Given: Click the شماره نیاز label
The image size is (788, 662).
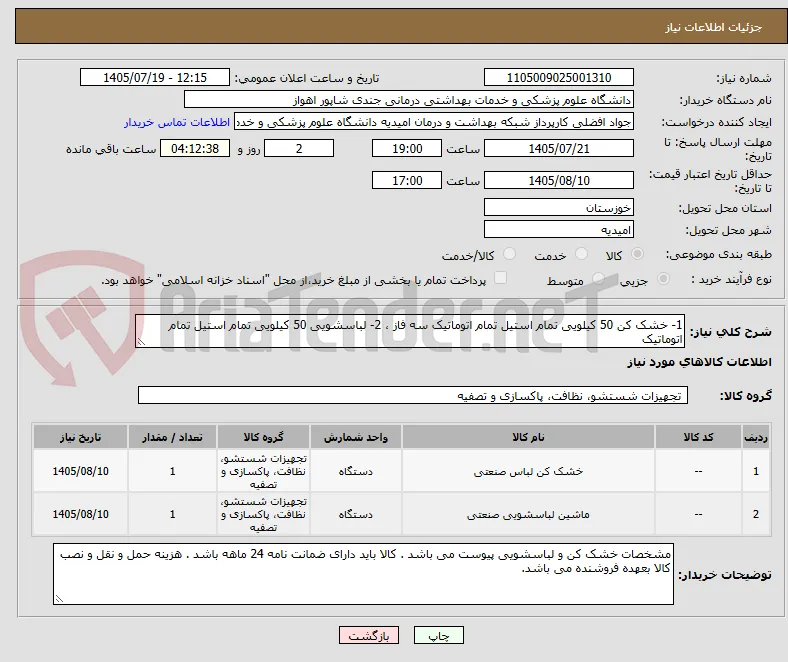Looking at the screenshot, I should tap(744, 78).
